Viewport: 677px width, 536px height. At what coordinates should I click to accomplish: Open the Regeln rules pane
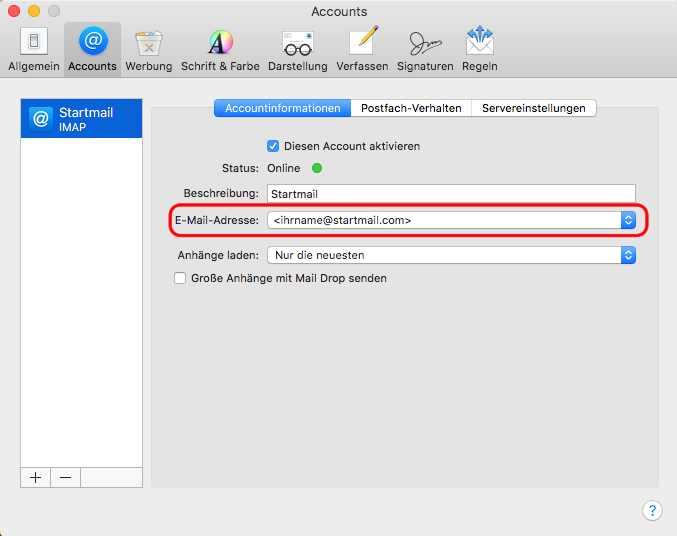tap(480, 50)
